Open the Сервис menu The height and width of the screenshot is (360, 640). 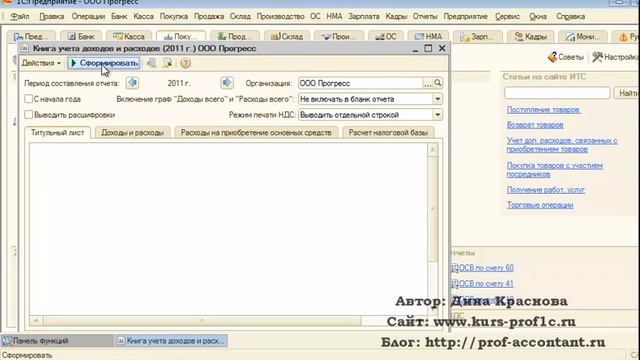(507, 16)
